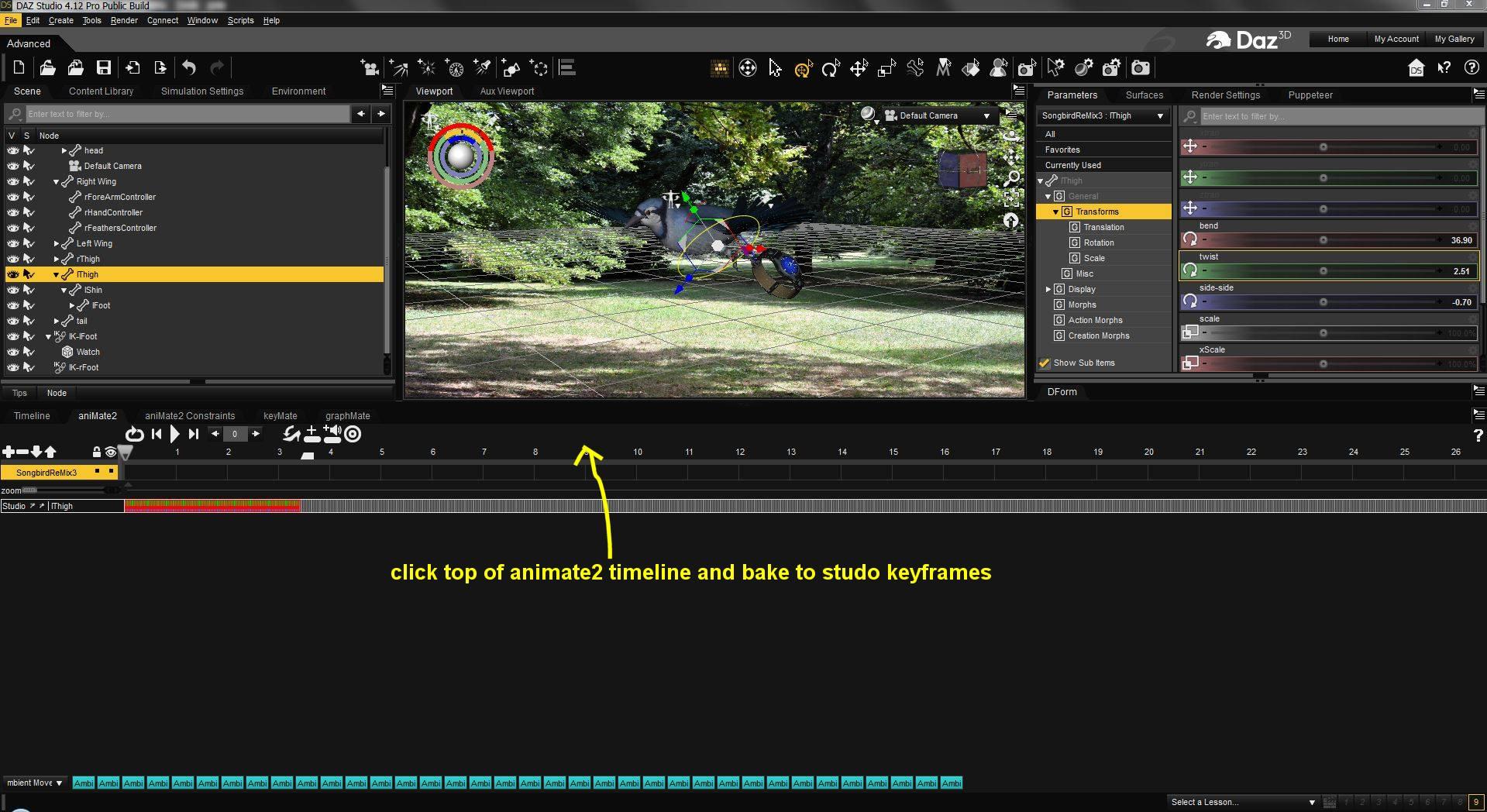The image size is (1487, 812).
Task: Click the bend slider handle
Action: (x=1323, y=240)
